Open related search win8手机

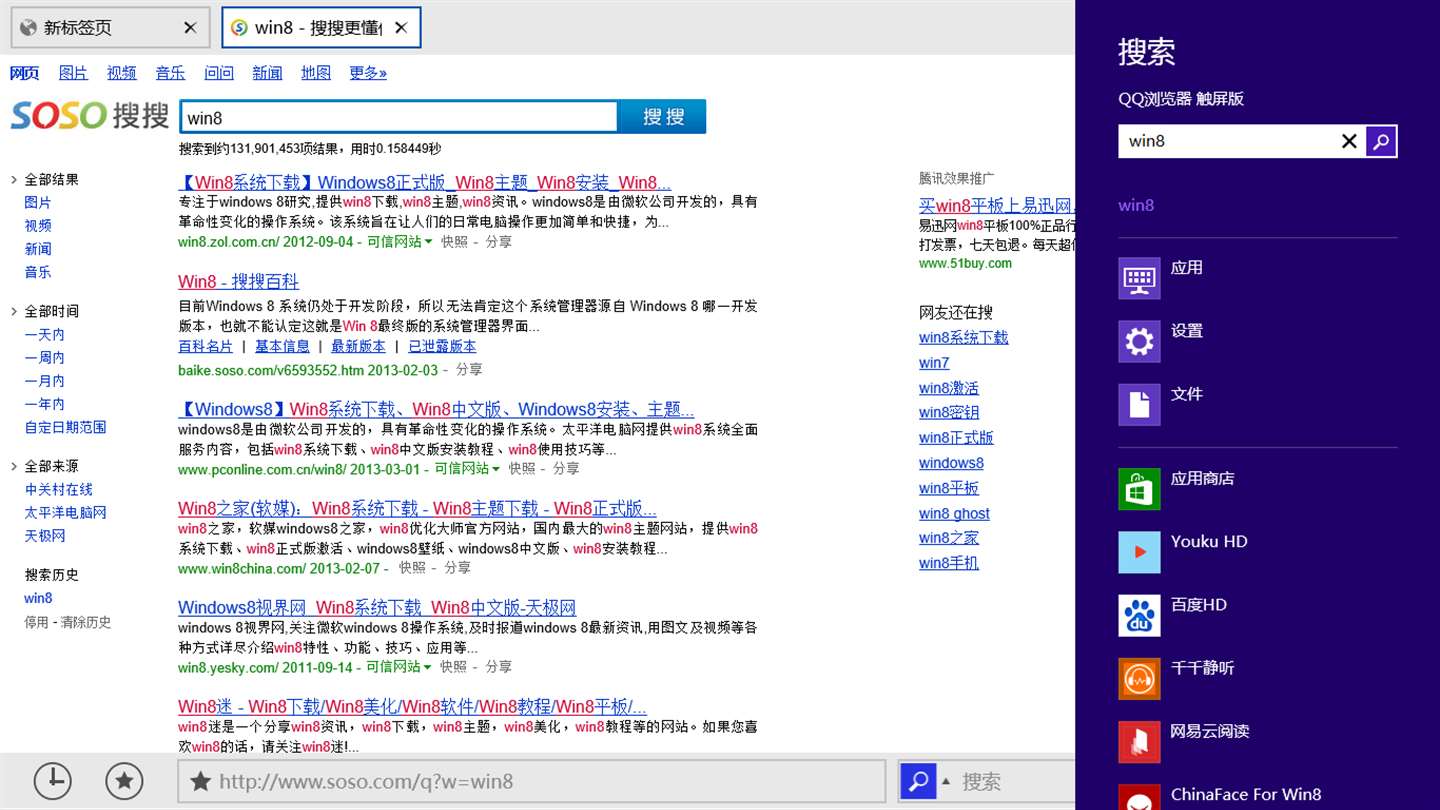coord(949,563)
